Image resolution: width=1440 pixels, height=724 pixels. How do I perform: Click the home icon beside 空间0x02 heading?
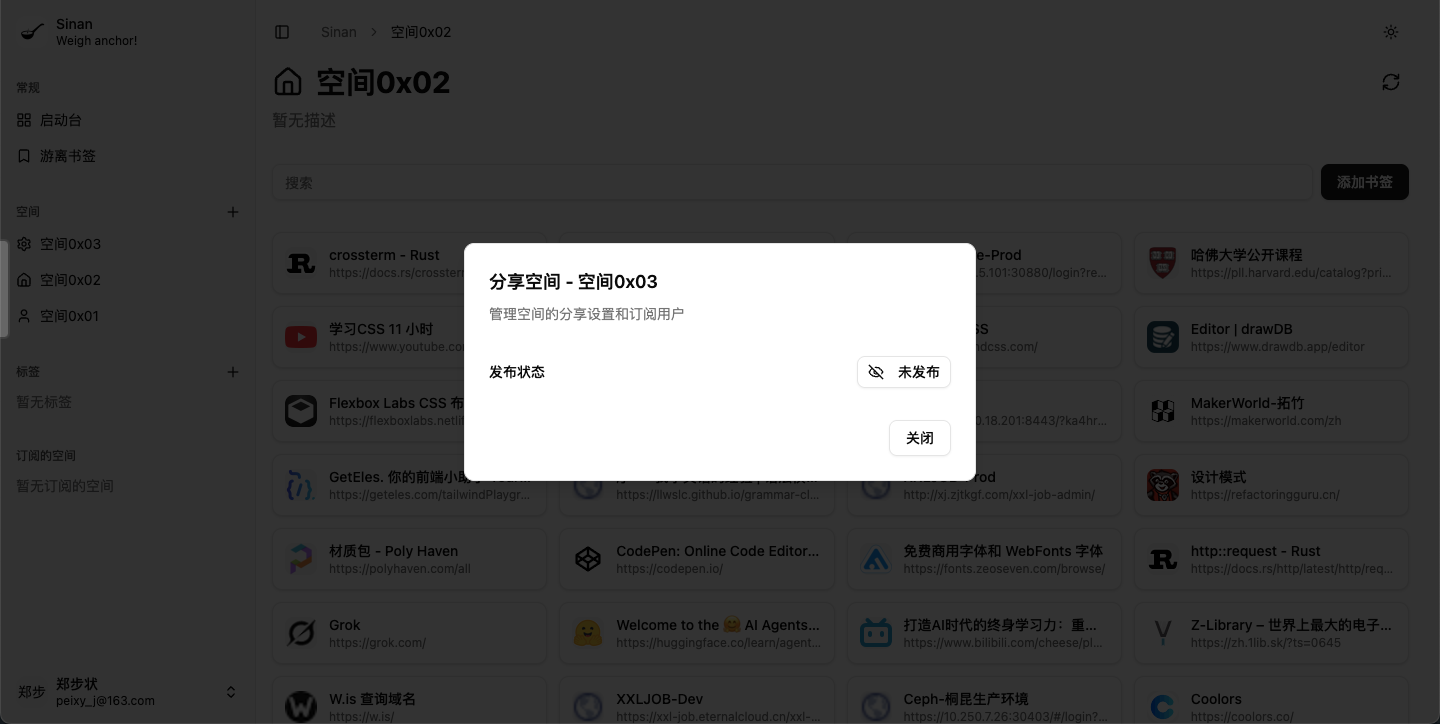[x=288, y=81]
